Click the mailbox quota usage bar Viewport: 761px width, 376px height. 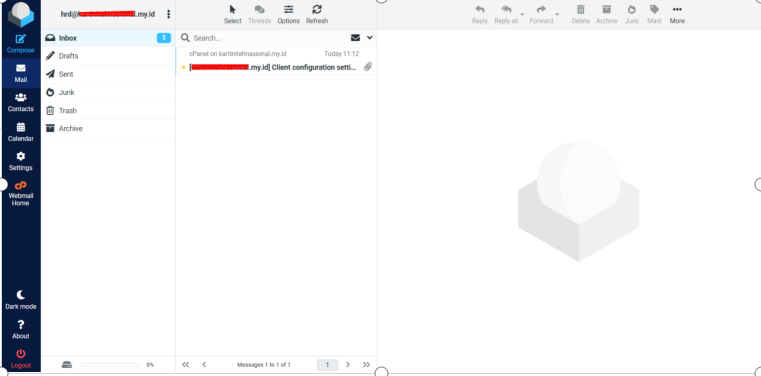click(110, 365)
